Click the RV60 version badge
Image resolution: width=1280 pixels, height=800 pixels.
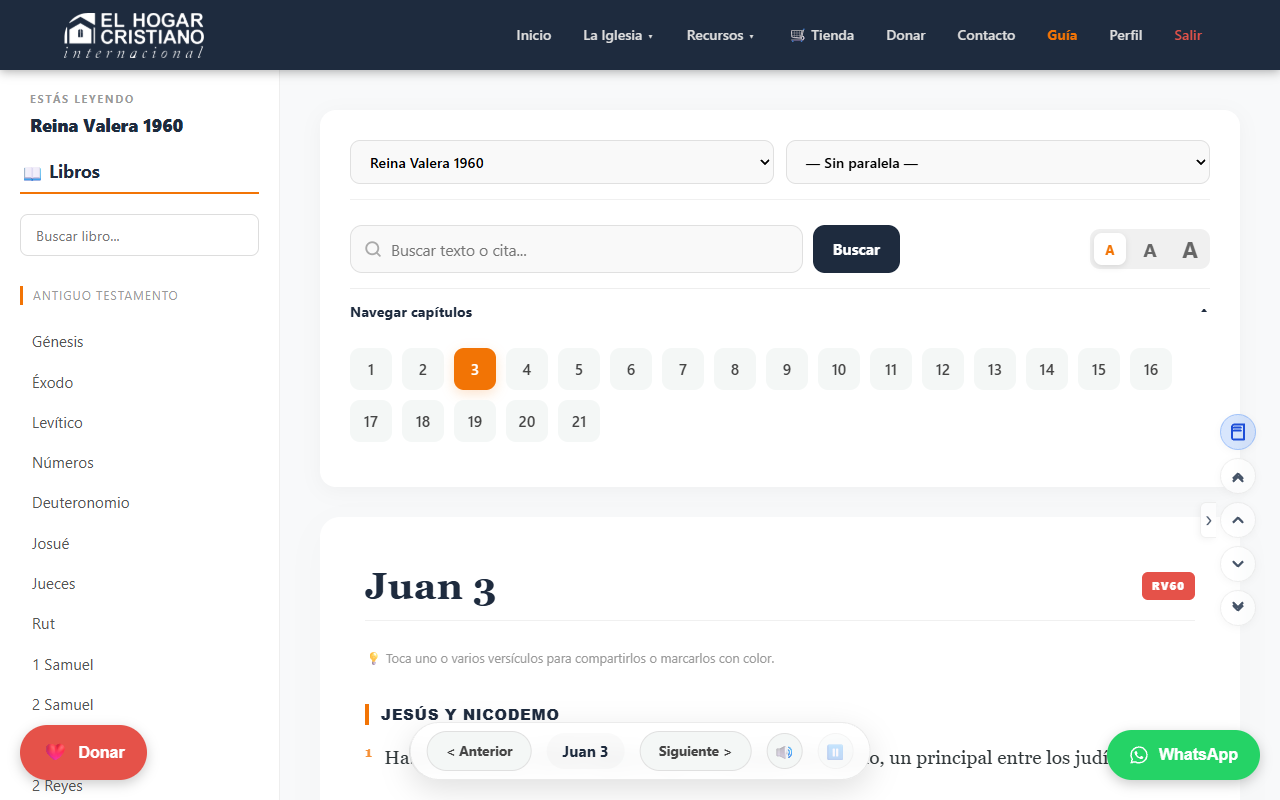point(1168,586)
